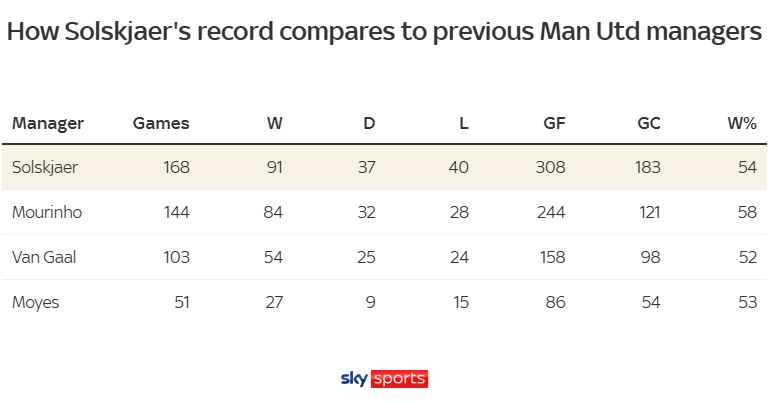Click the Manager column header
This screenshot has height=402, width=768.
click(48, 124)
